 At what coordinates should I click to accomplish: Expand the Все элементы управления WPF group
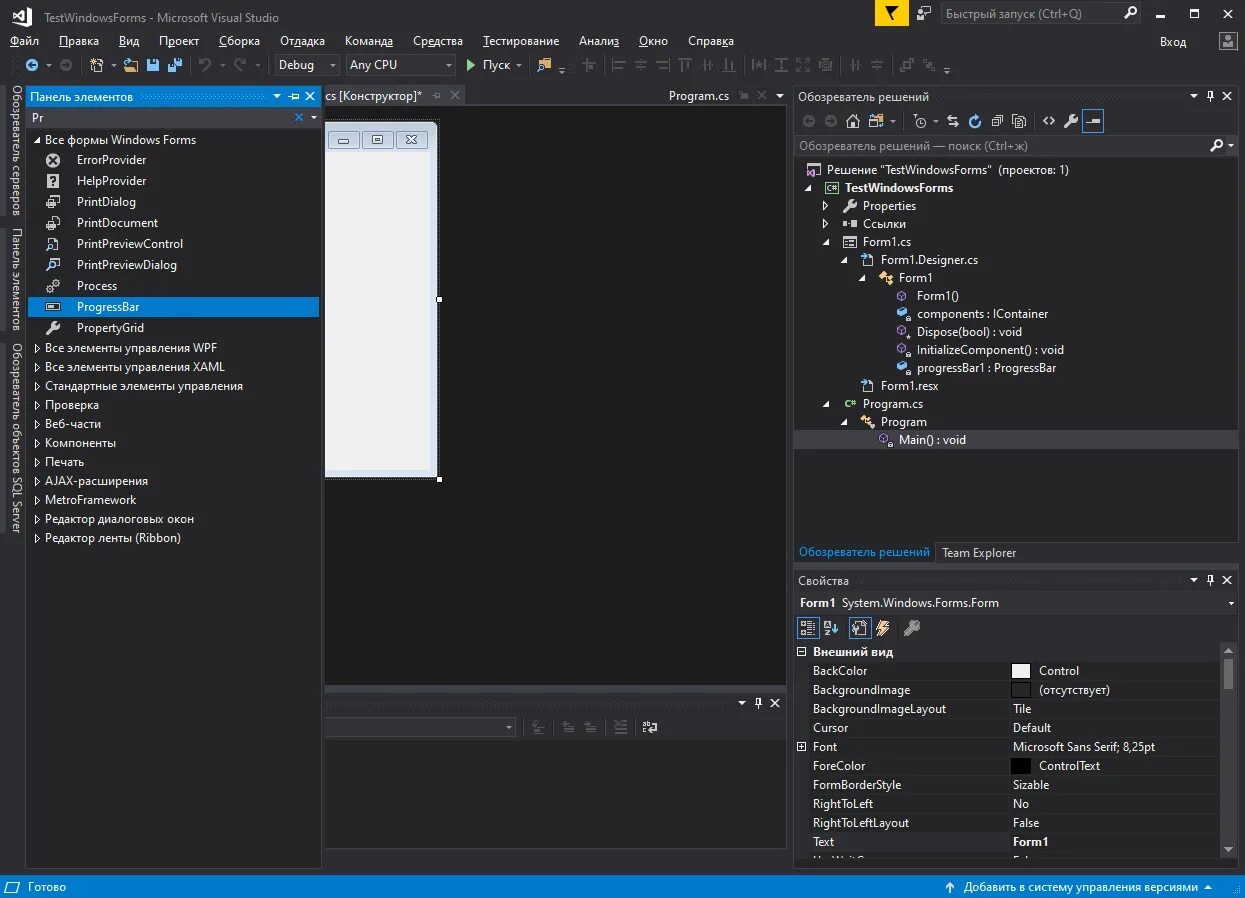pyautogui.click(x=37, y=348)
